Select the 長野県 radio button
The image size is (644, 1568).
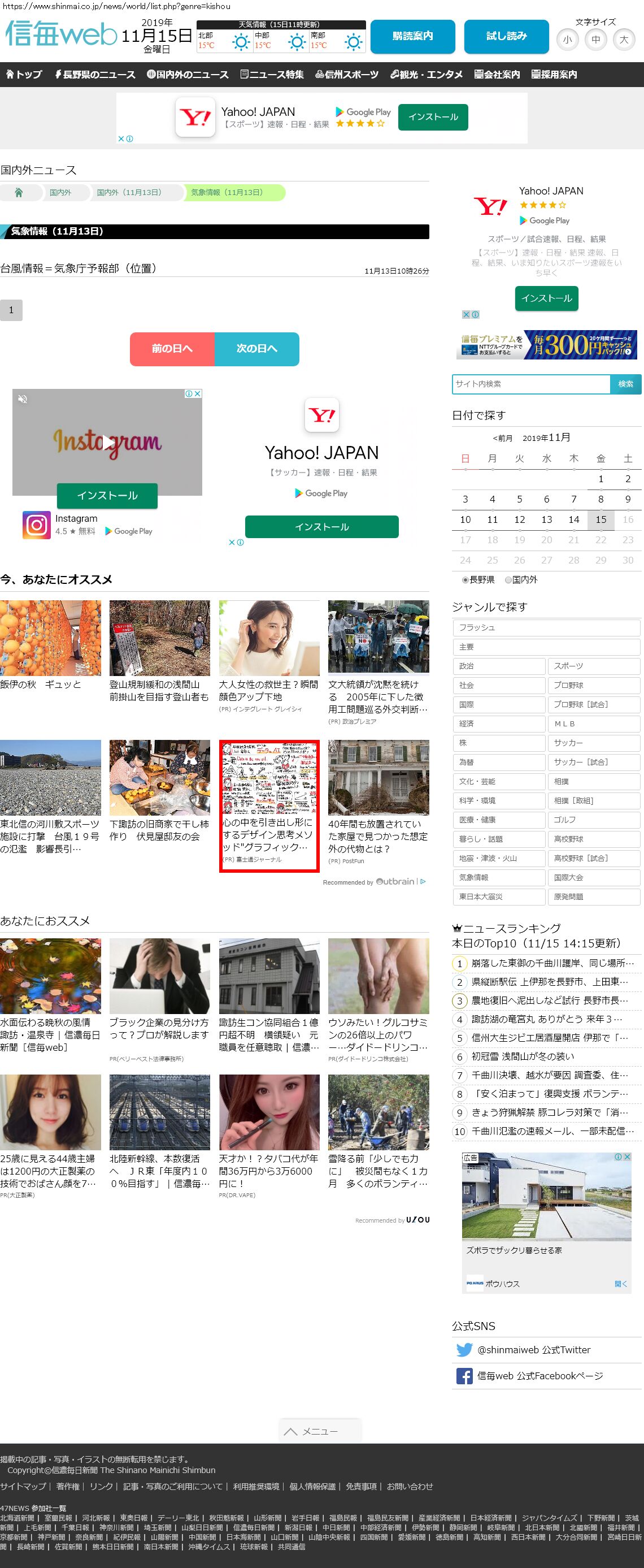465,580
